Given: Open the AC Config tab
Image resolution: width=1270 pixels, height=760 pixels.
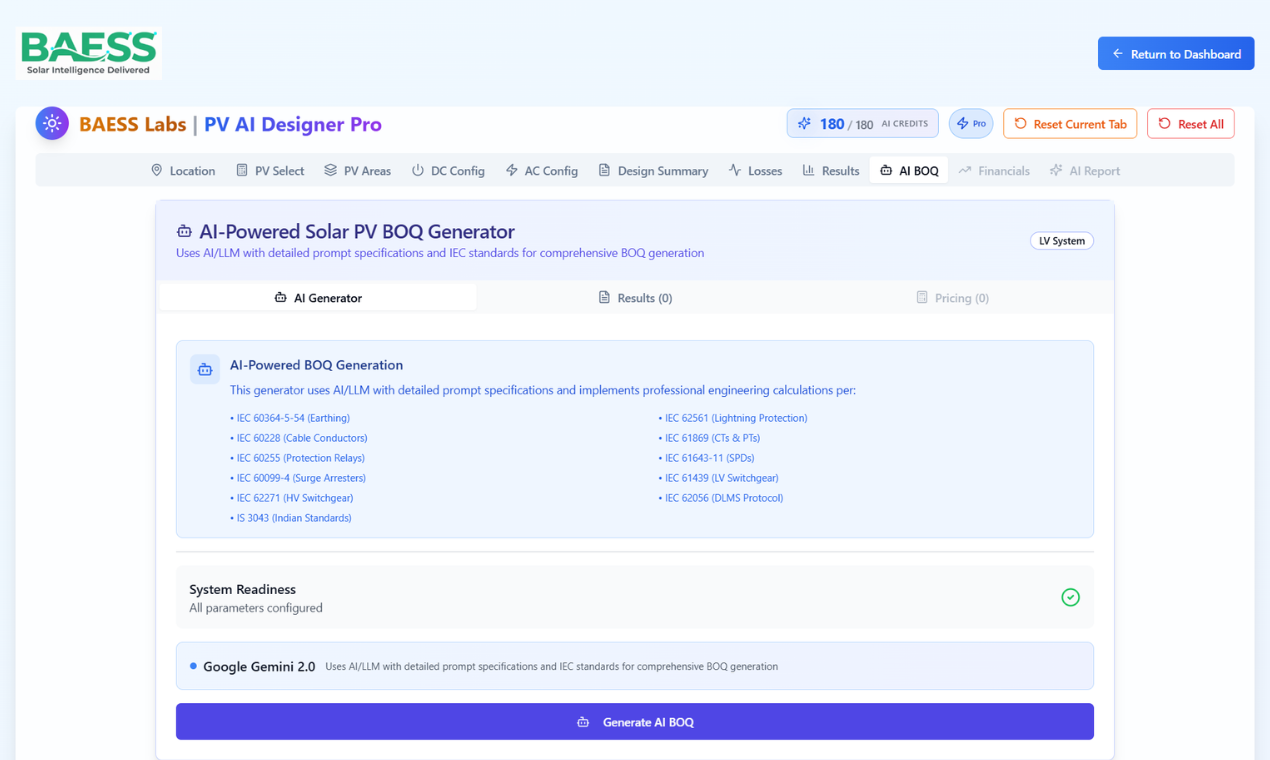Looking at the screenshot, I should 542,171.
